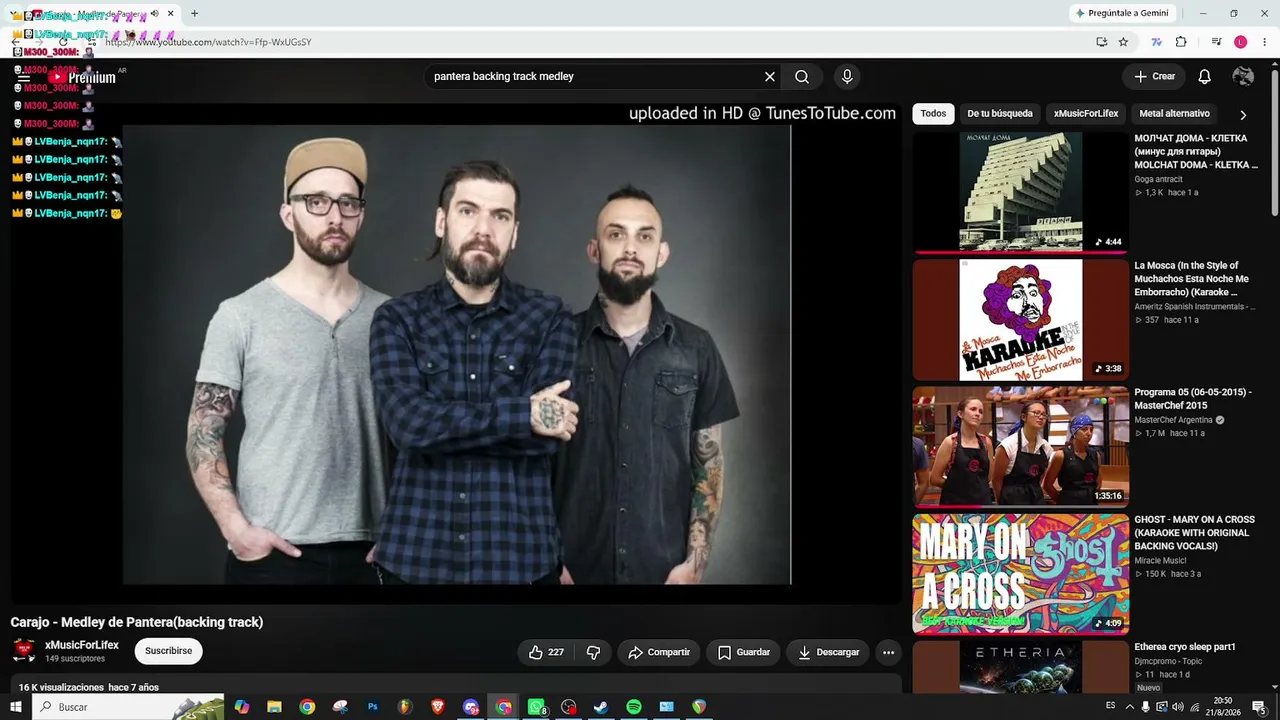Open volume control in system tray
Image resolution: width=1280 pixels, height=720 pixels.
click(x=1178, y=707)
